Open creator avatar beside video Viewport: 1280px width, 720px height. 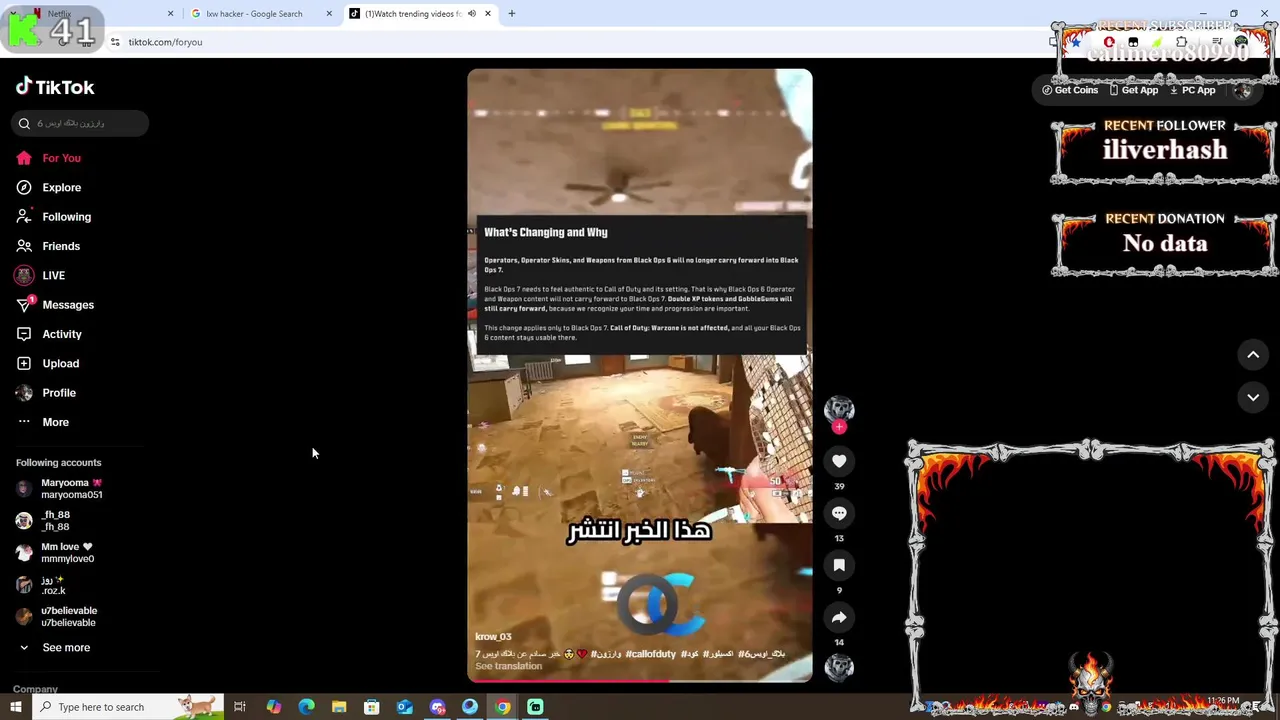pyautogui.click(x=839, y=408)
